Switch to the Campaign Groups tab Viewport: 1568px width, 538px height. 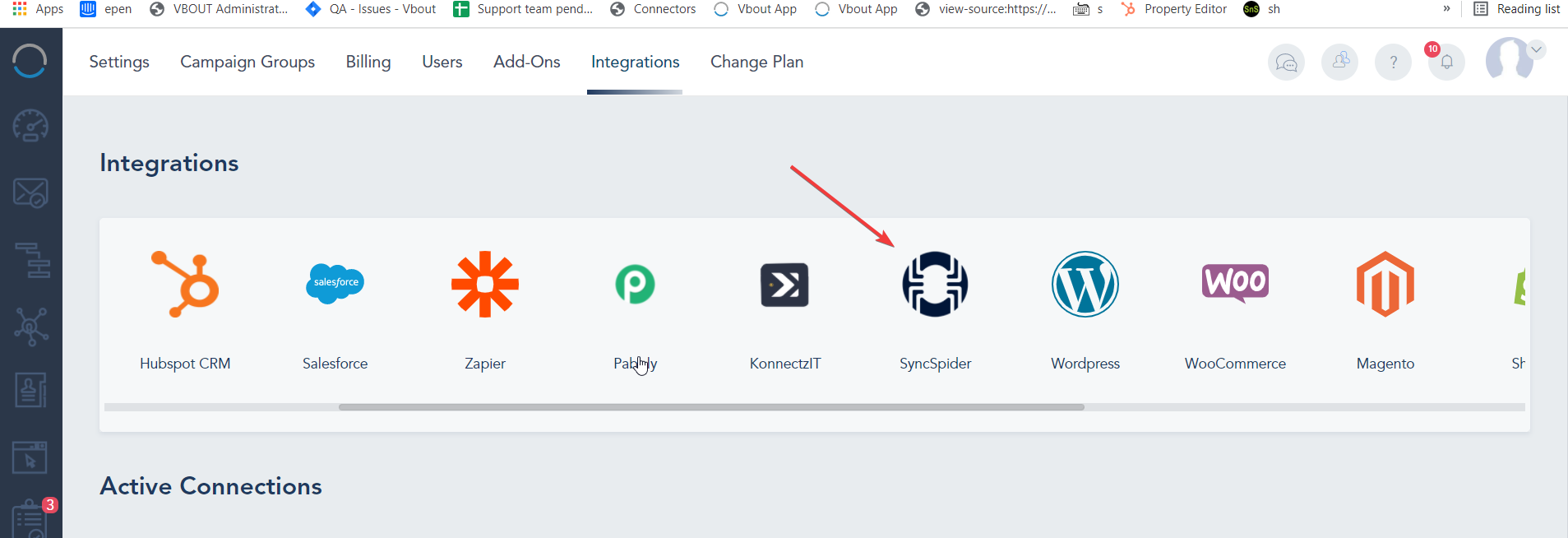[x=247, y=62]
